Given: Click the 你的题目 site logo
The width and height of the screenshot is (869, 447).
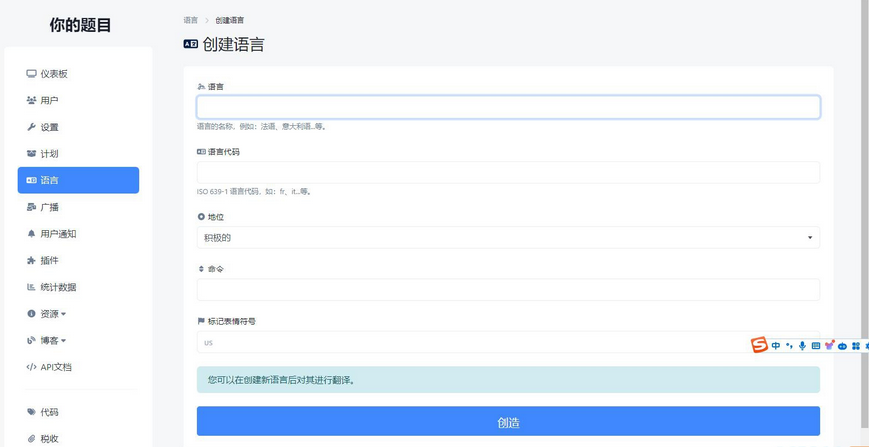Looking at the screenshot, I should 80,25.
